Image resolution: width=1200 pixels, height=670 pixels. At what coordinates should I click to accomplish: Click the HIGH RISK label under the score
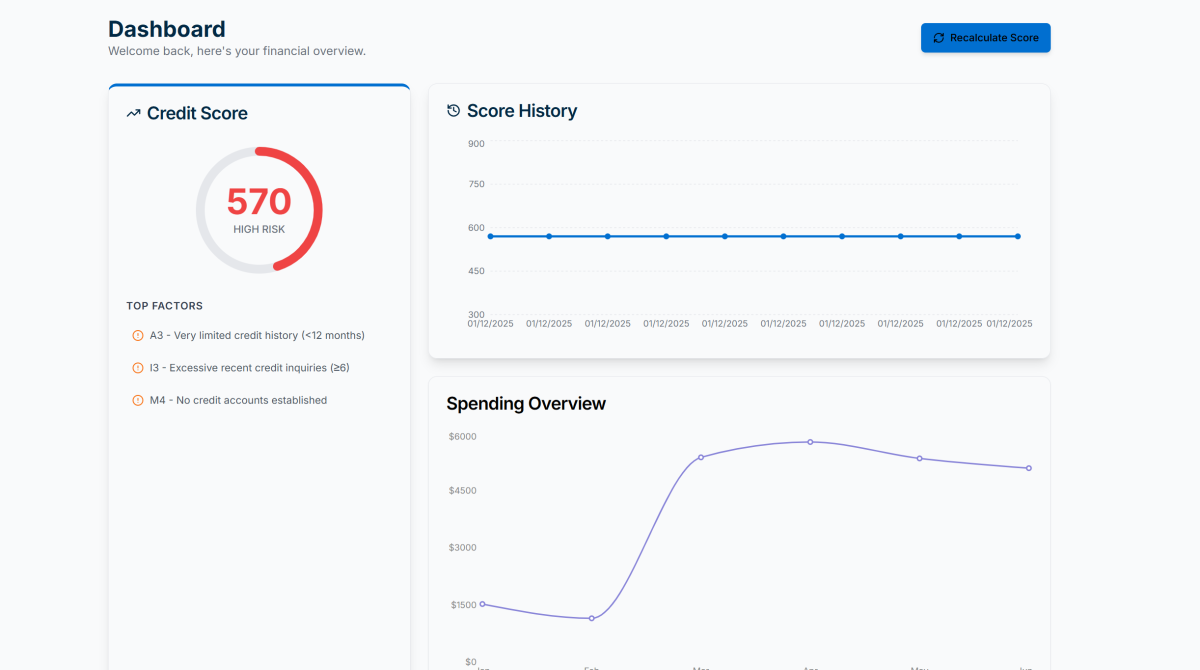point(259,230)
